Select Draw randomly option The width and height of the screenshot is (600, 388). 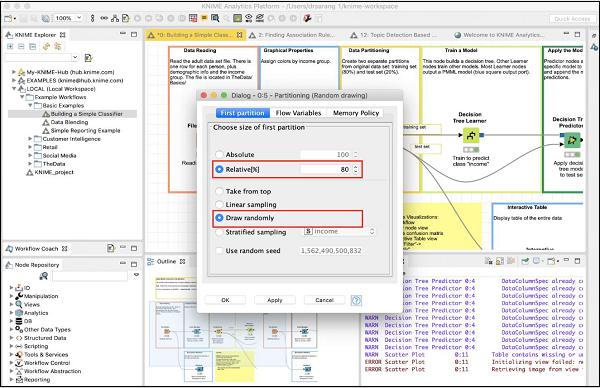pyautogui.click(x=219, y=218)
